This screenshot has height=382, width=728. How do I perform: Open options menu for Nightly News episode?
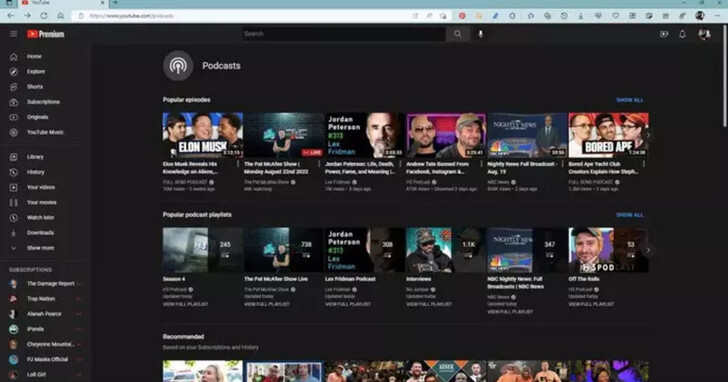(563, 164)
